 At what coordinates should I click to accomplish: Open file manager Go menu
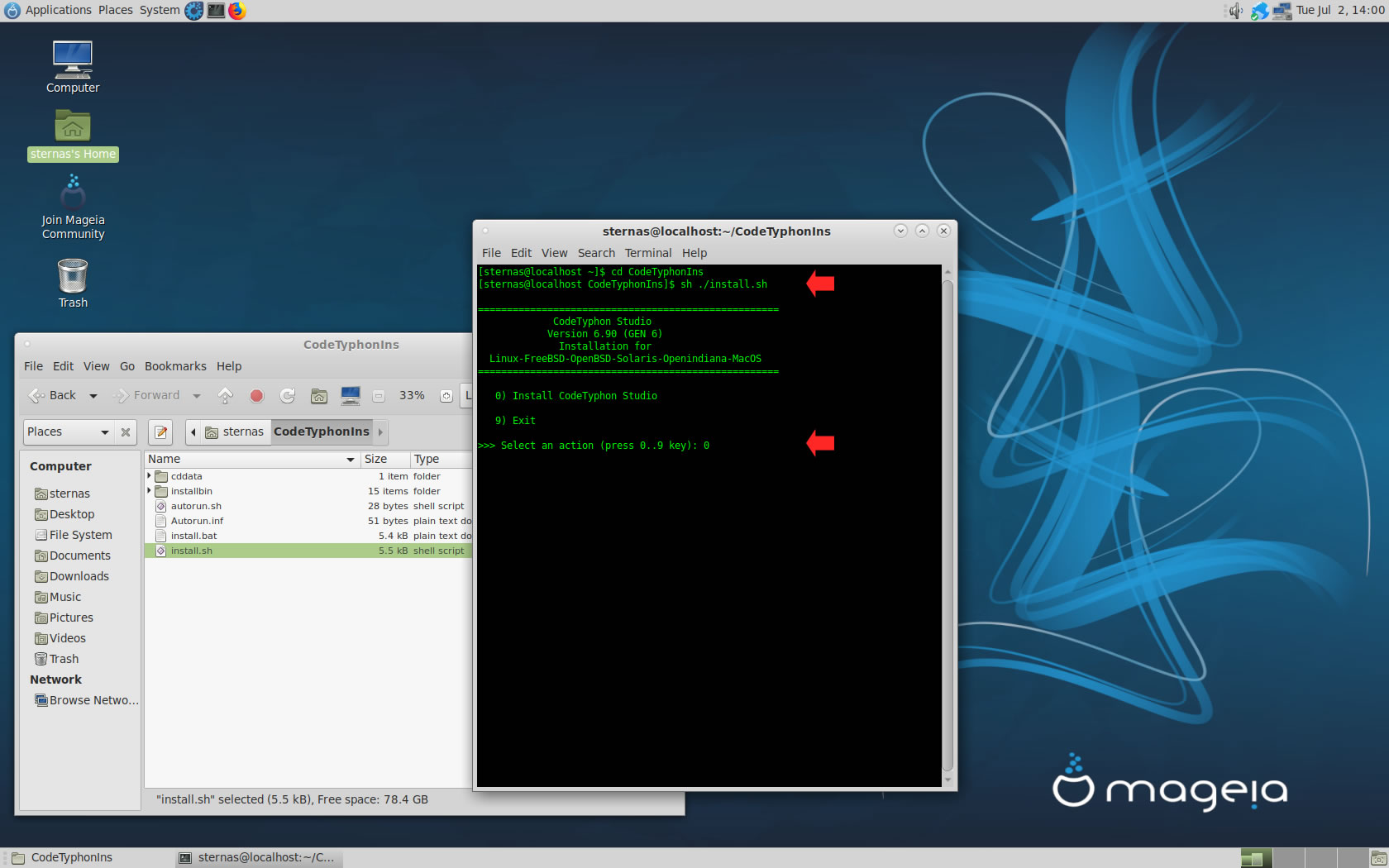(x=127, y=366)
